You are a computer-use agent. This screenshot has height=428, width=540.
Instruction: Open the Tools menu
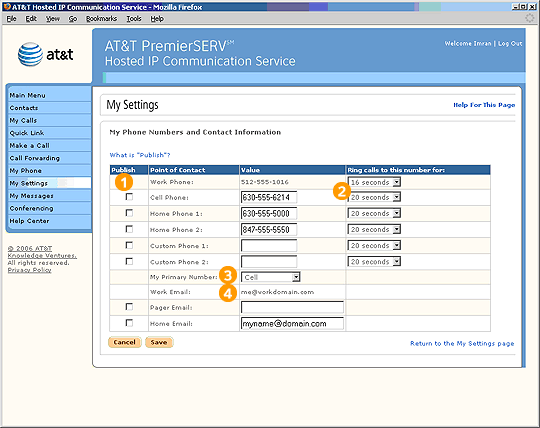click(134, 19)
